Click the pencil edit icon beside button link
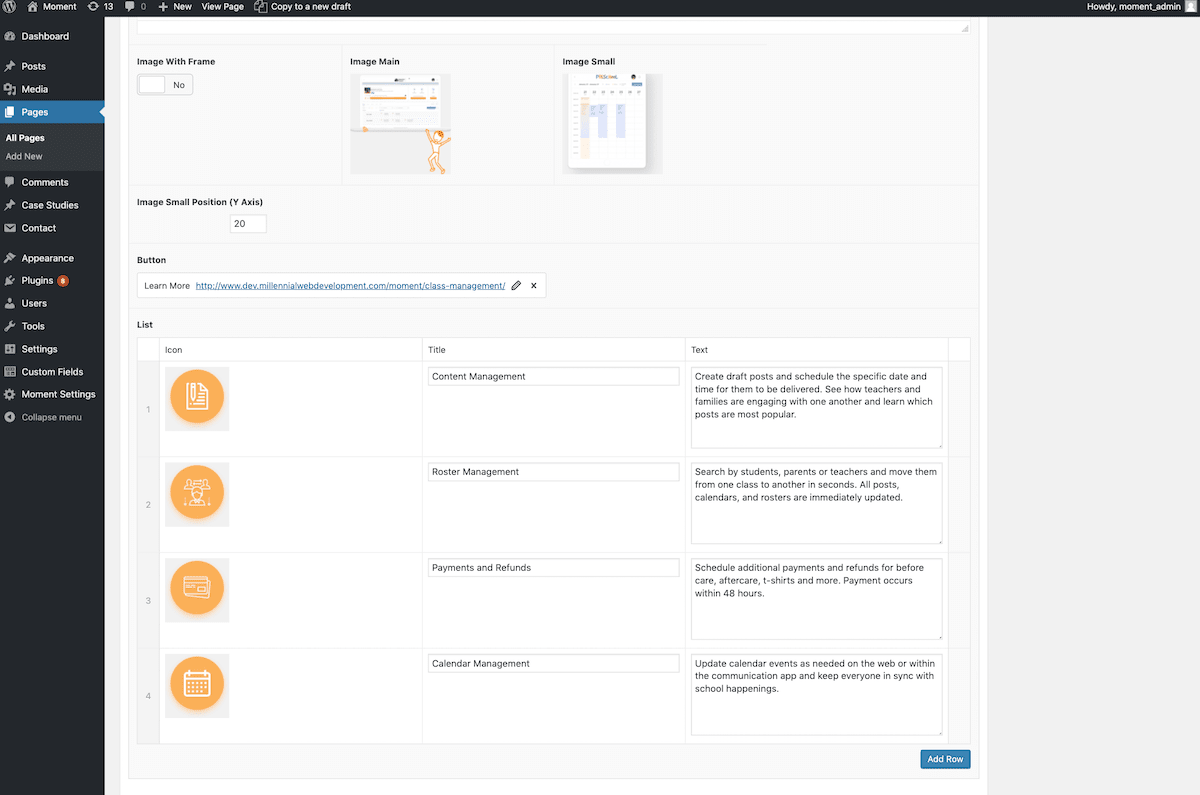 click(516, 286)
